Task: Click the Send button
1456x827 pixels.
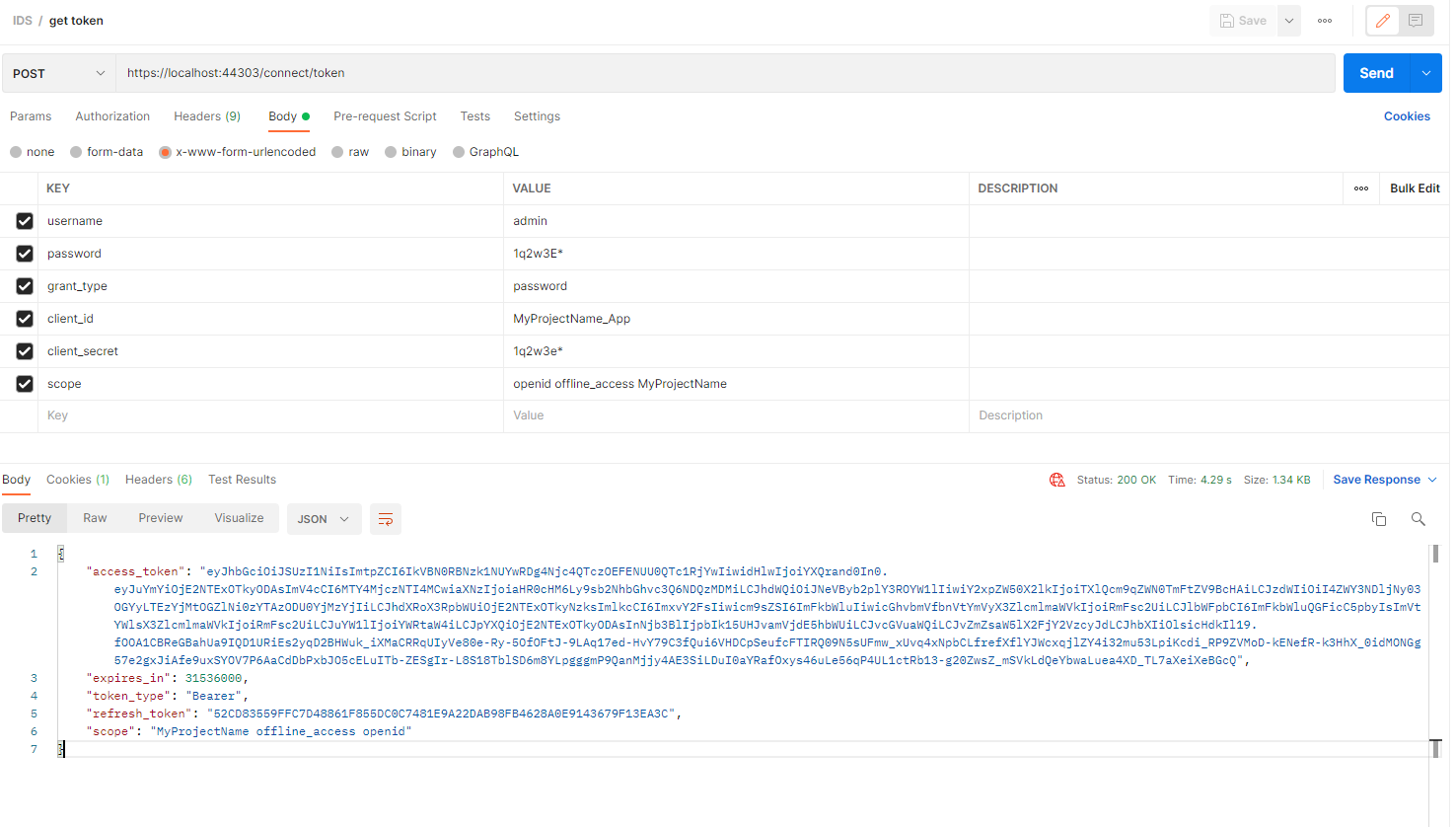Action: click(1375, 72)
